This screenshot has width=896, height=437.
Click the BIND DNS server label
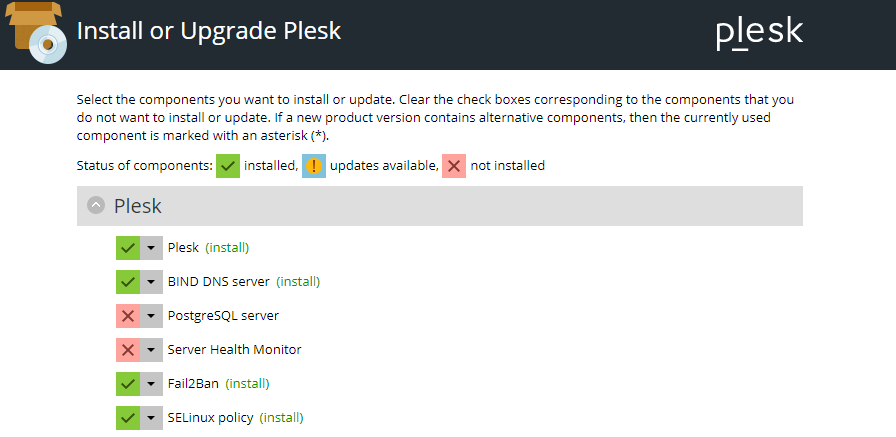coord(218,282)
